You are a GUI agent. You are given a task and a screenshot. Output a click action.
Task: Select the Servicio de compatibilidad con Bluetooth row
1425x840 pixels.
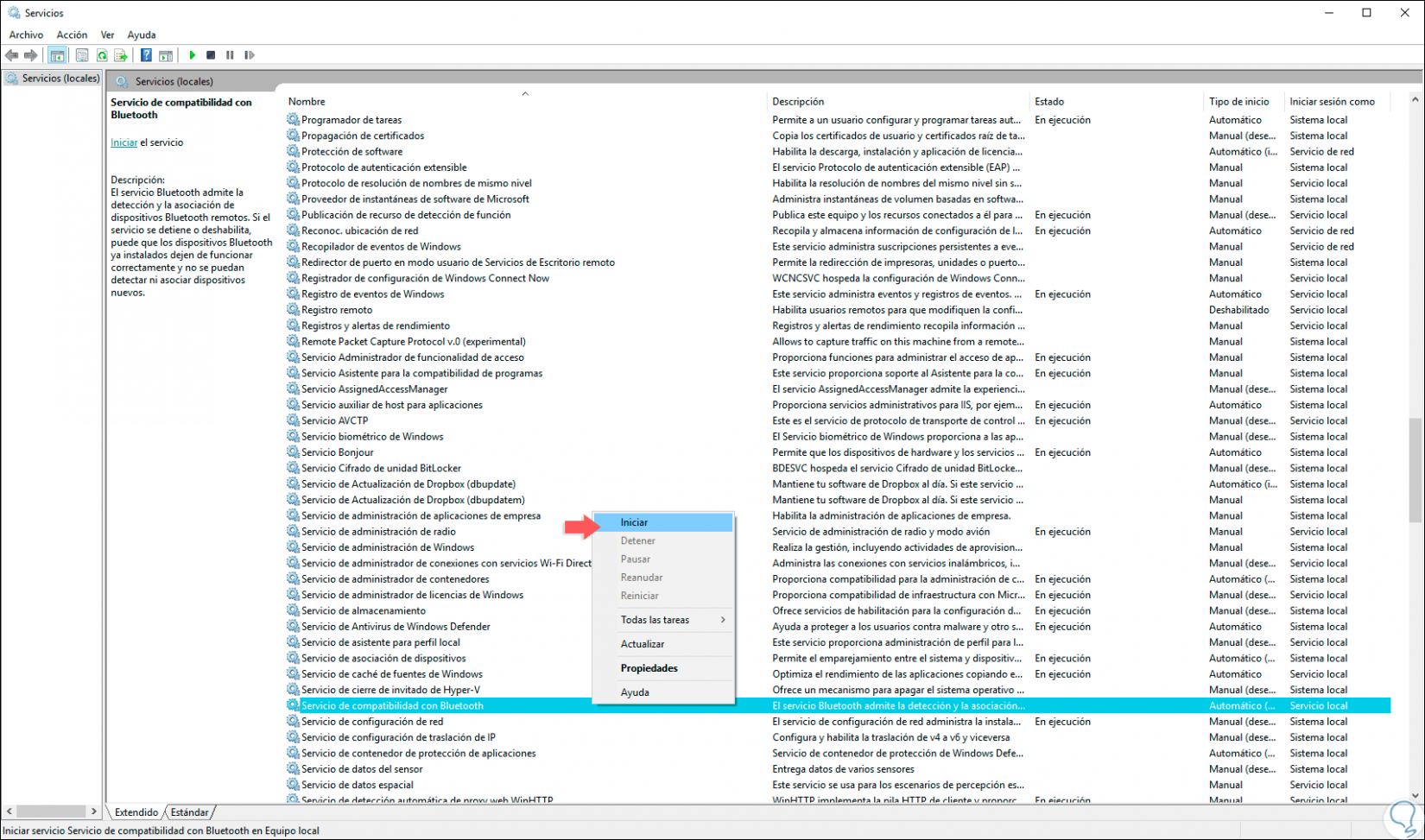click(x=838, y=706)
